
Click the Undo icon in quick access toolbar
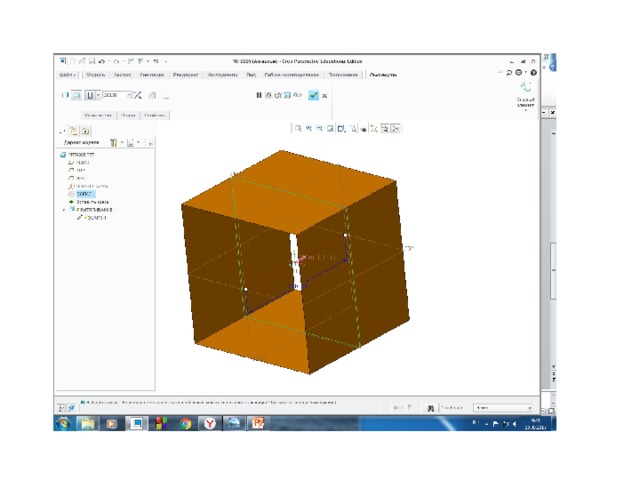point(102,62)
